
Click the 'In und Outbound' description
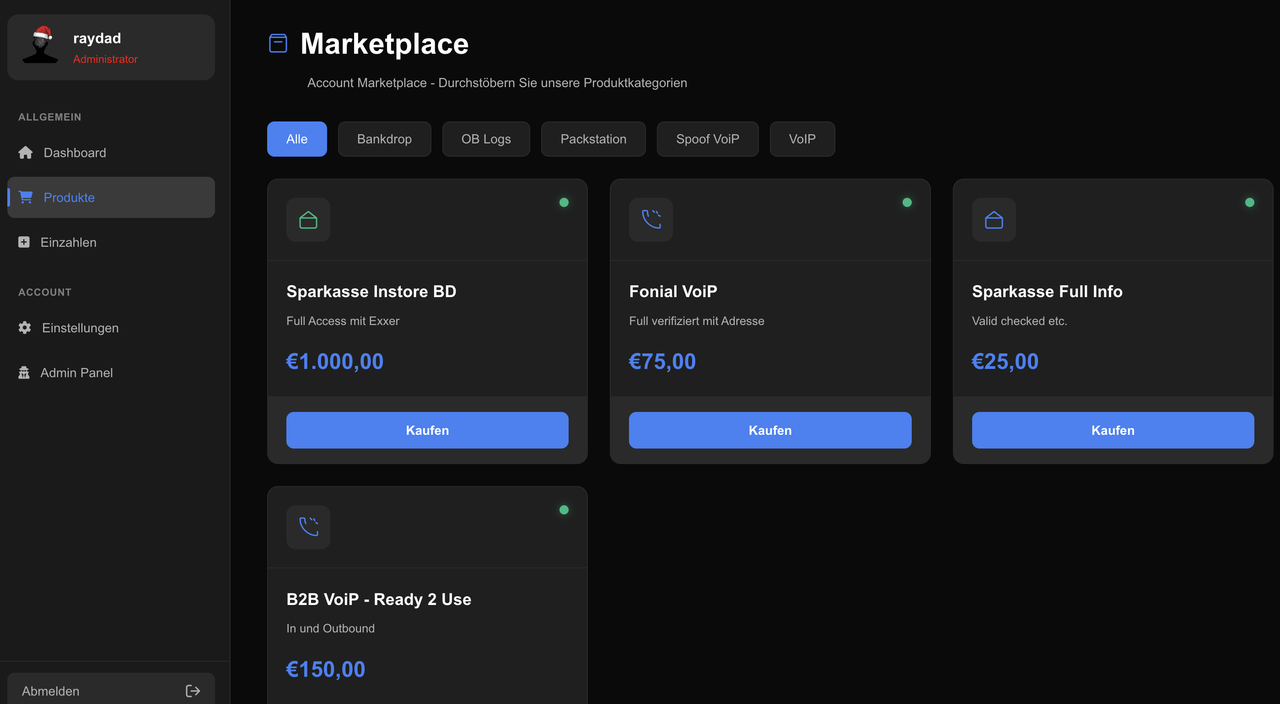coord(331,628)
